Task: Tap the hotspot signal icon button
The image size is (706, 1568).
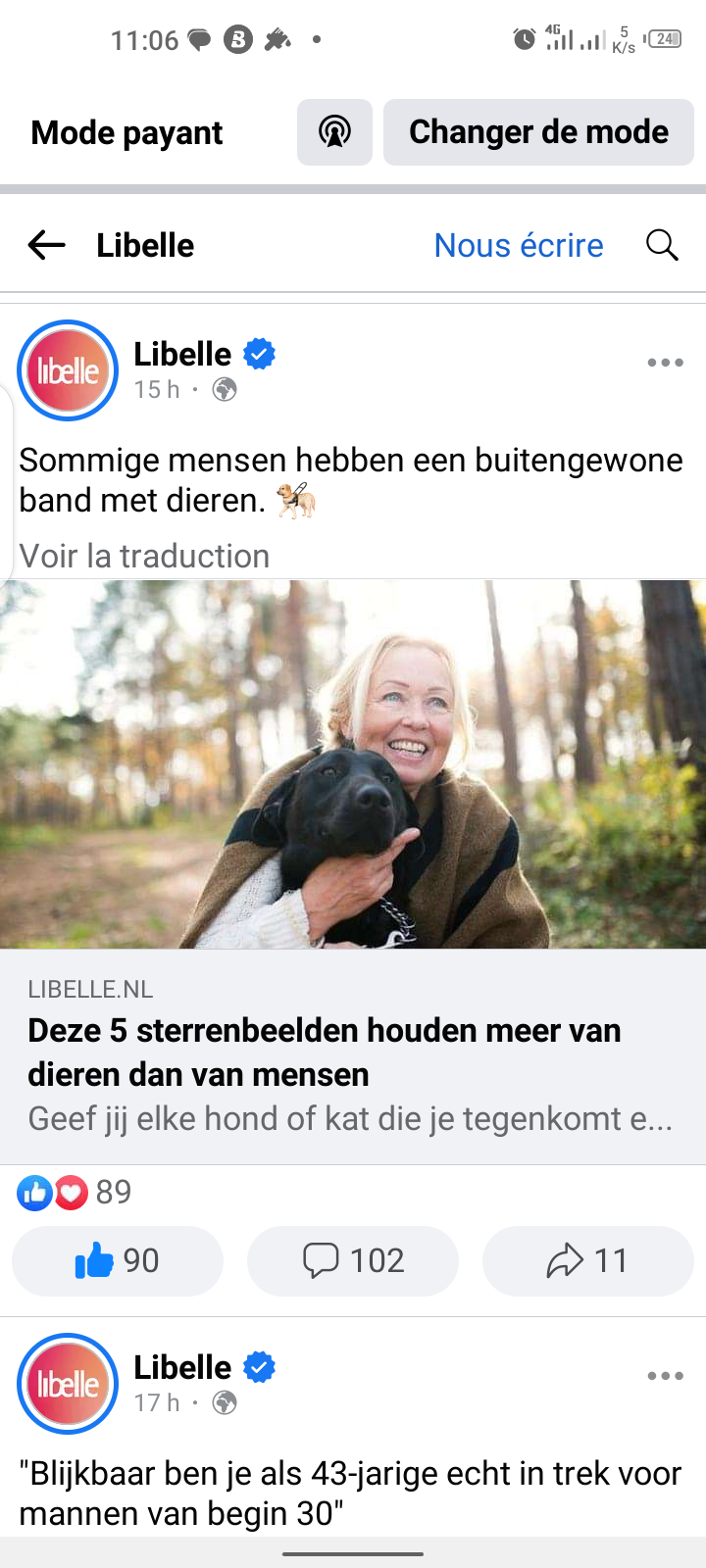Action: 335,132
